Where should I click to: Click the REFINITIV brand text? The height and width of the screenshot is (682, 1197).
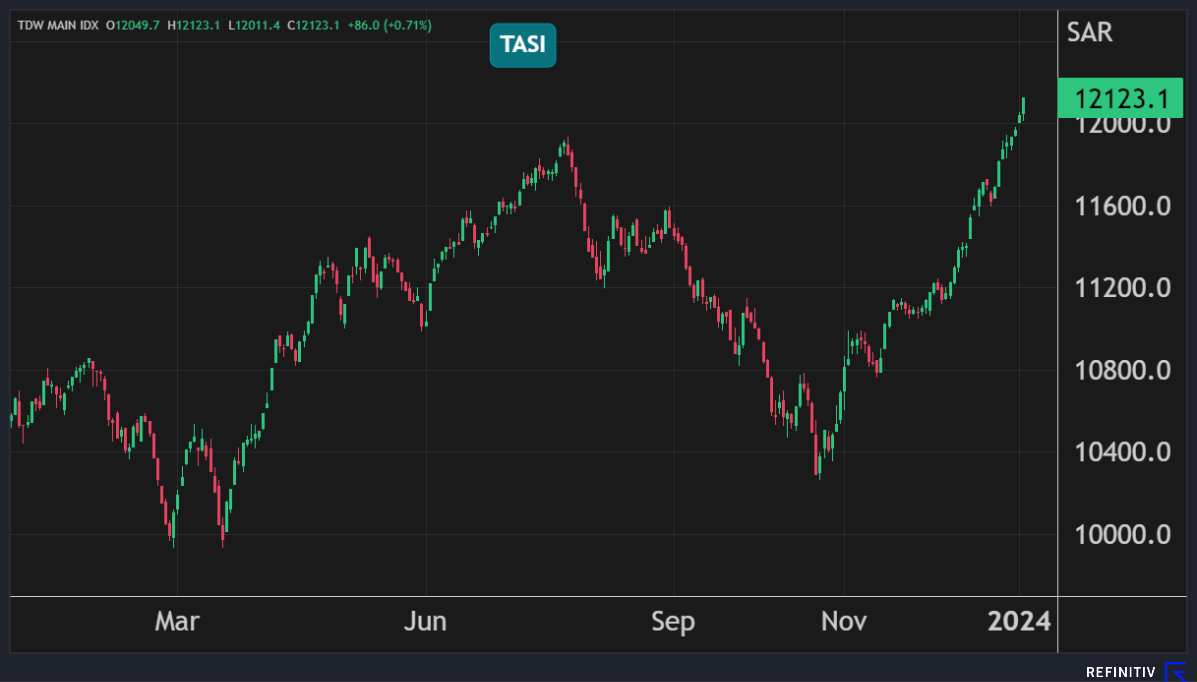1122,672
